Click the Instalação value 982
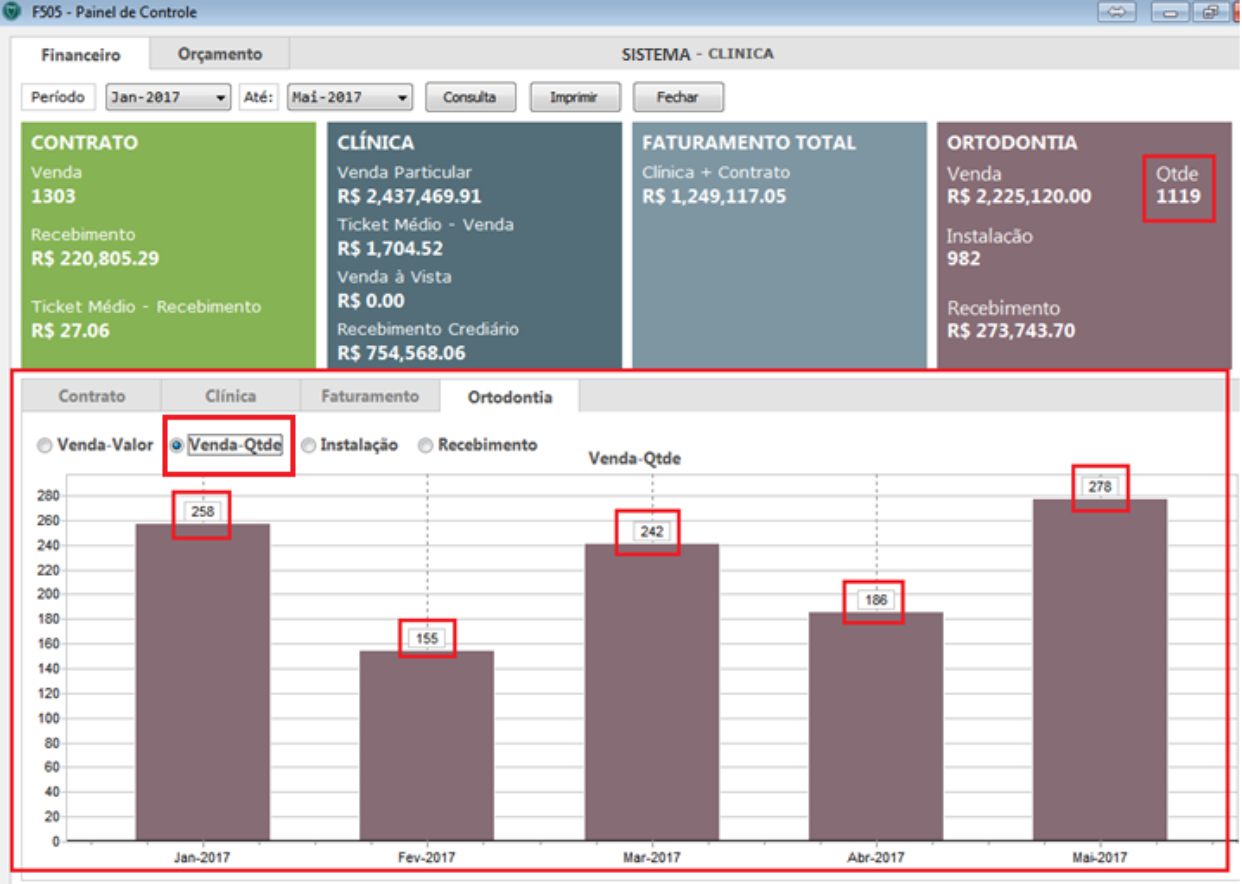The image size is (1242, 884). tap(964, 259)
